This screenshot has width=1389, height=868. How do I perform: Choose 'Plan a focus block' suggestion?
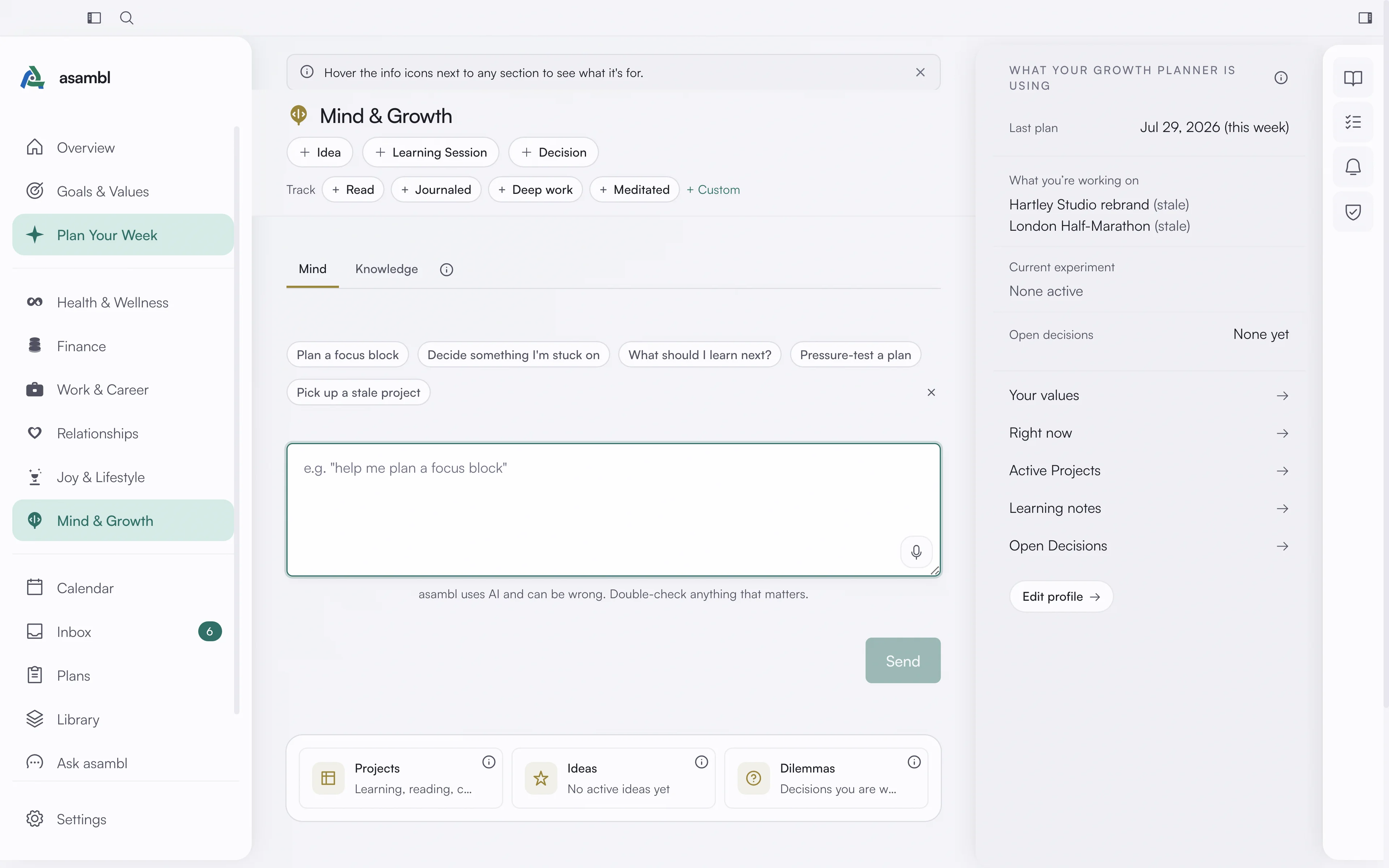click(348, 355)
